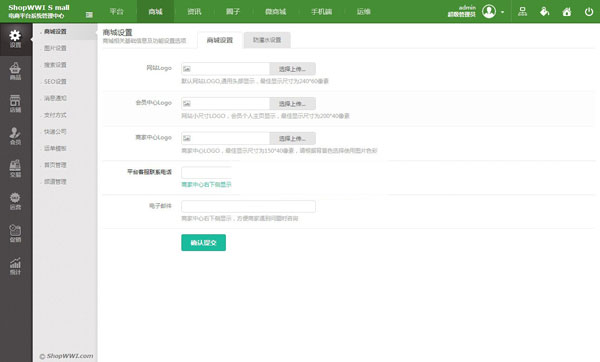
Task: Click image icon in 商家中心Logo field
Action: tap(186, 138)
